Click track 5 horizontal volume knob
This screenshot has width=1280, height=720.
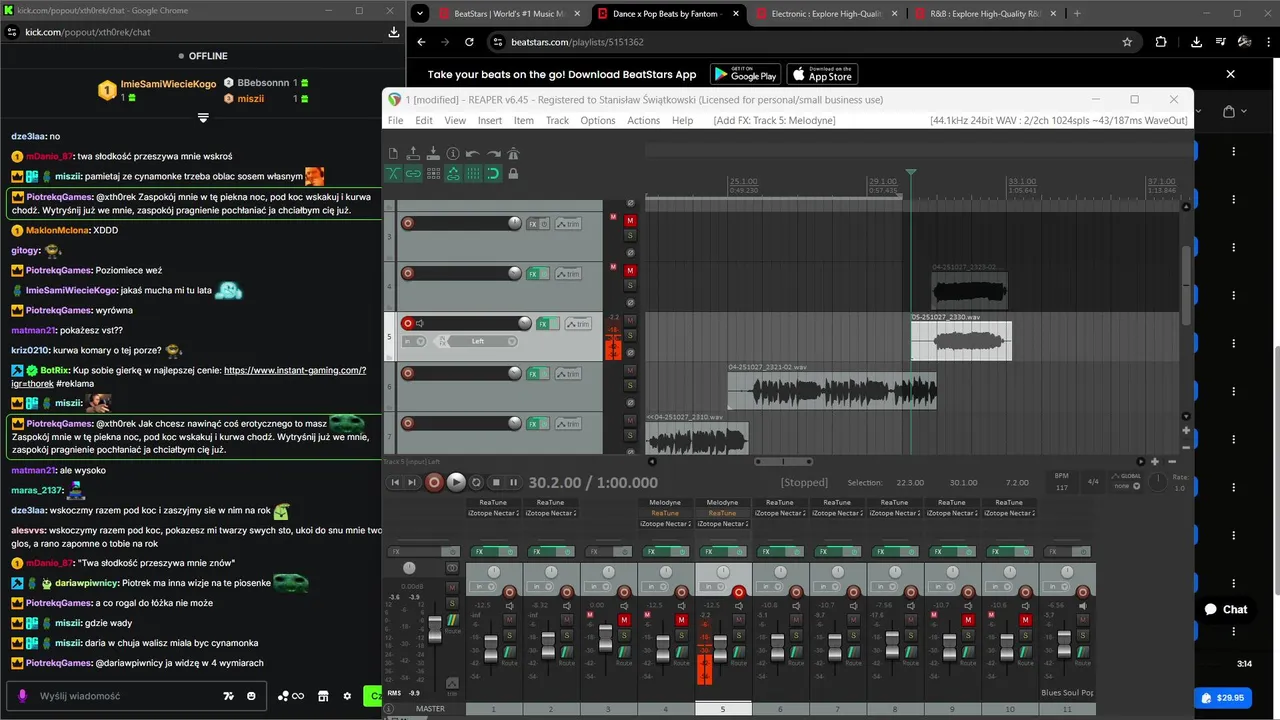(x=525, y=323)
